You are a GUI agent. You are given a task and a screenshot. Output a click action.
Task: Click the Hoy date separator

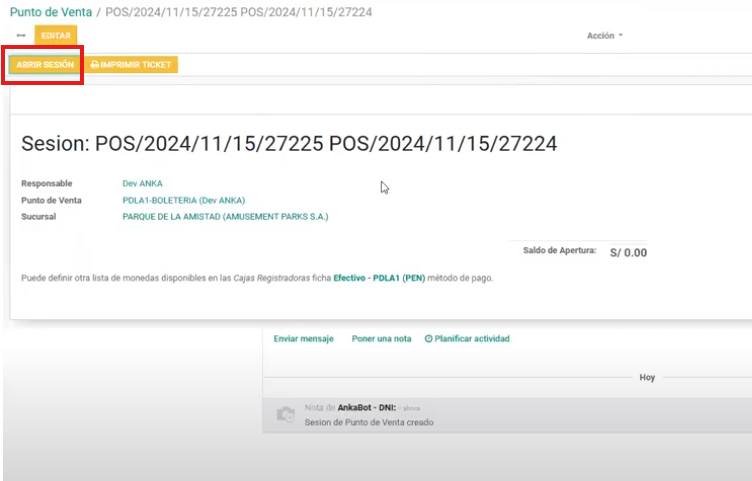[647, 378]
